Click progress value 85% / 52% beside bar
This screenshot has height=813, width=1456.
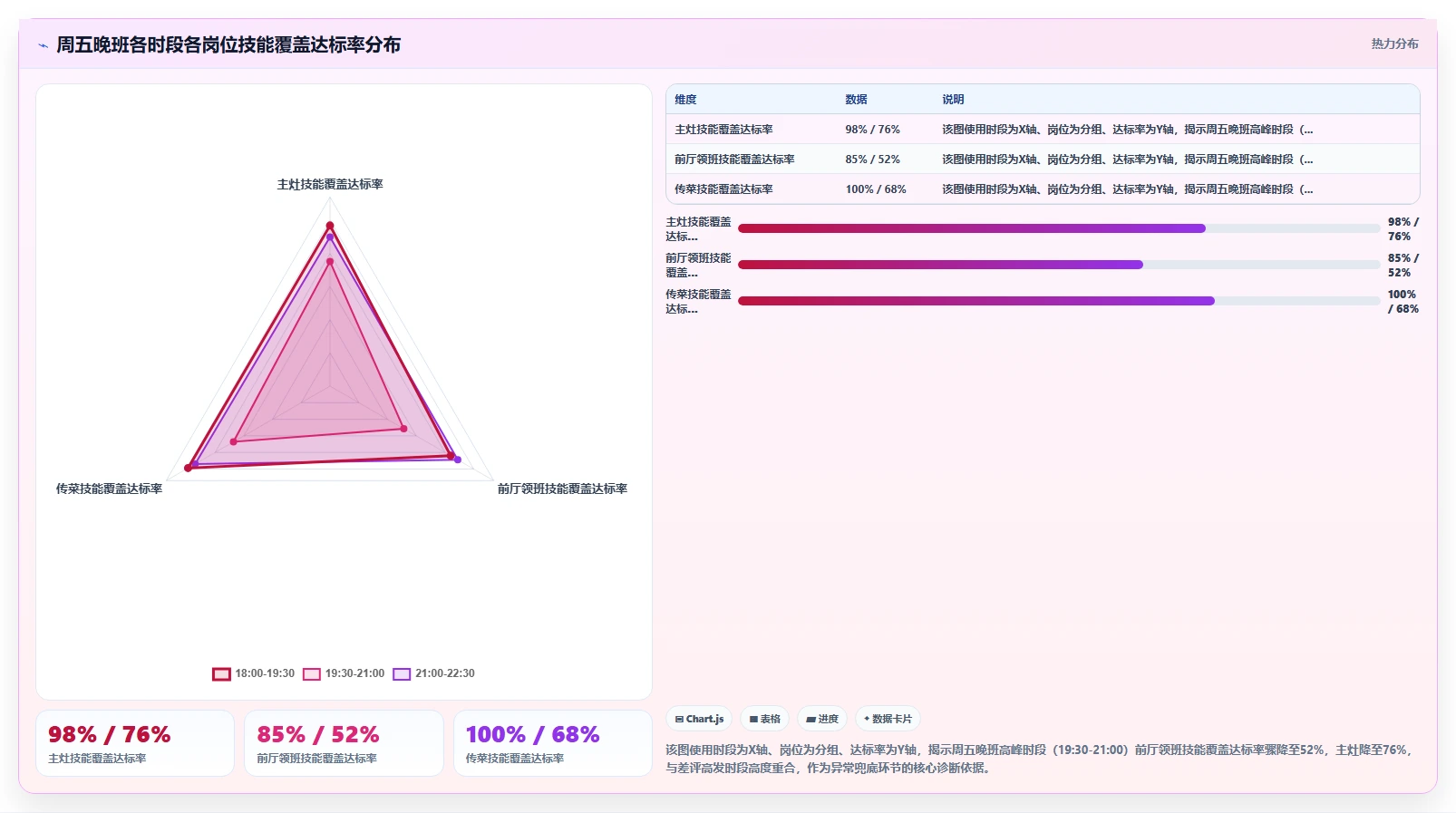tap(1403, 265)
